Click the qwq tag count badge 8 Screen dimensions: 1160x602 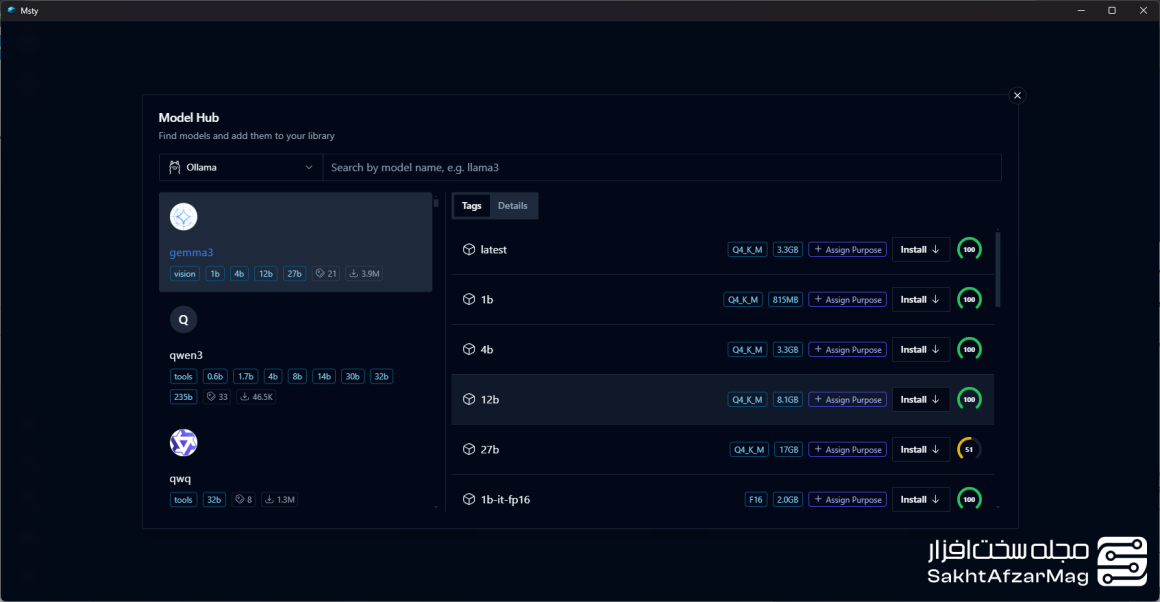click(x=243, y=500)
